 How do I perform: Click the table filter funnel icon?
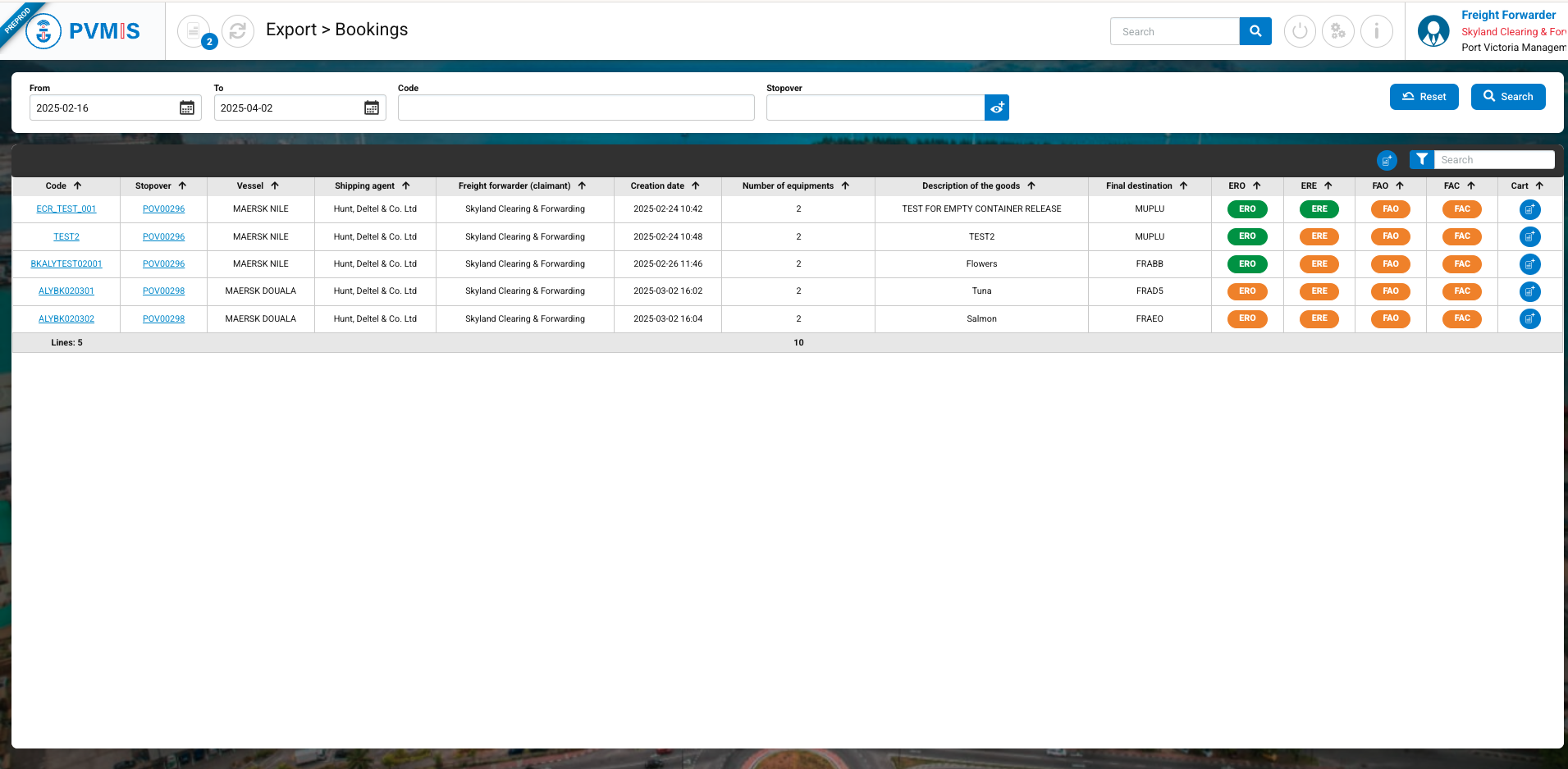click(x=1421, y=159)
